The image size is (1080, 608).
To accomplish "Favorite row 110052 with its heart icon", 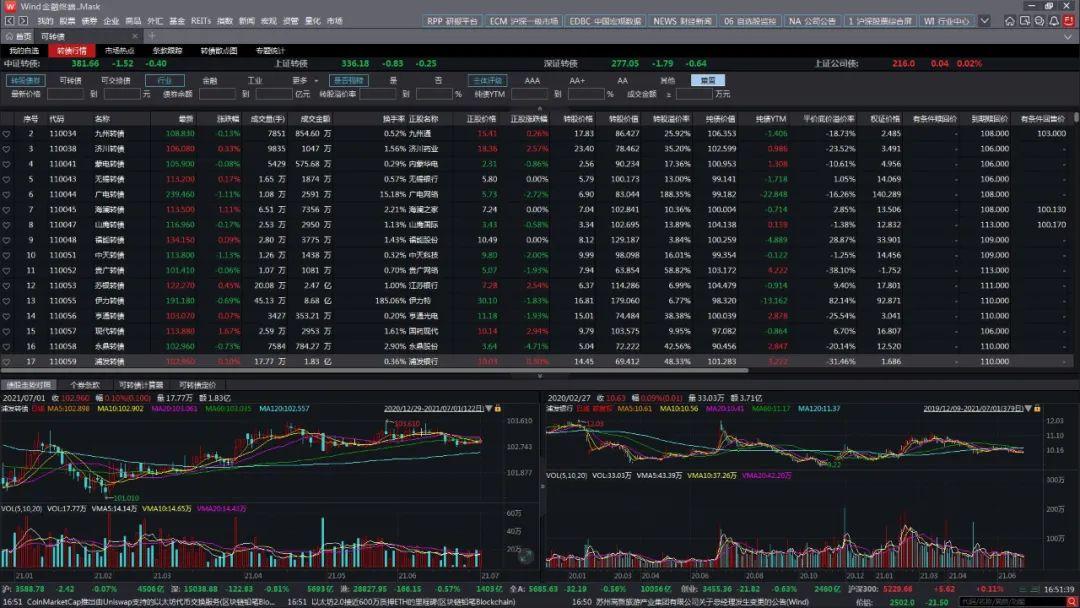I will click(6, 270).
